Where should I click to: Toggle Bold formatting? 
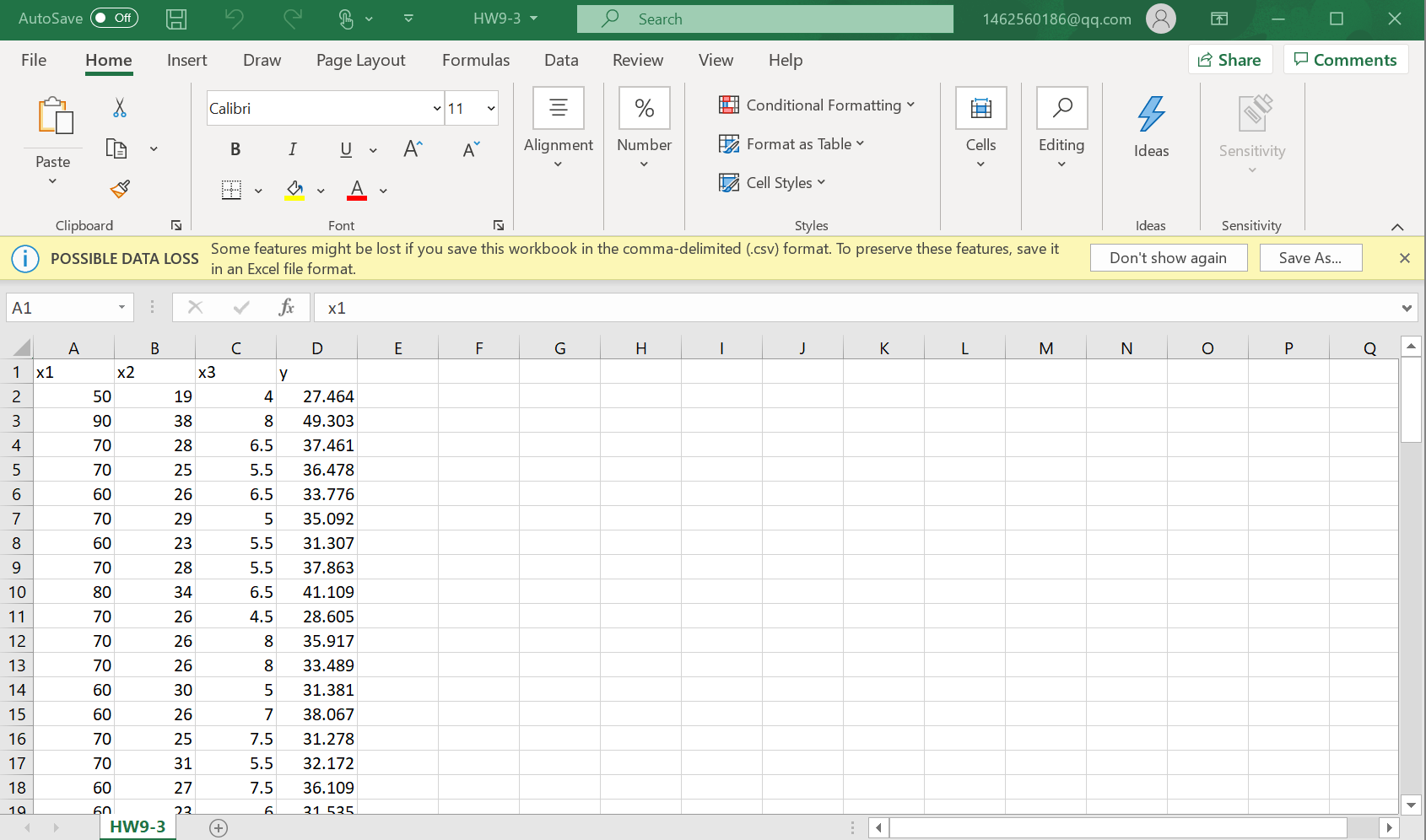(x=235, y=149)
